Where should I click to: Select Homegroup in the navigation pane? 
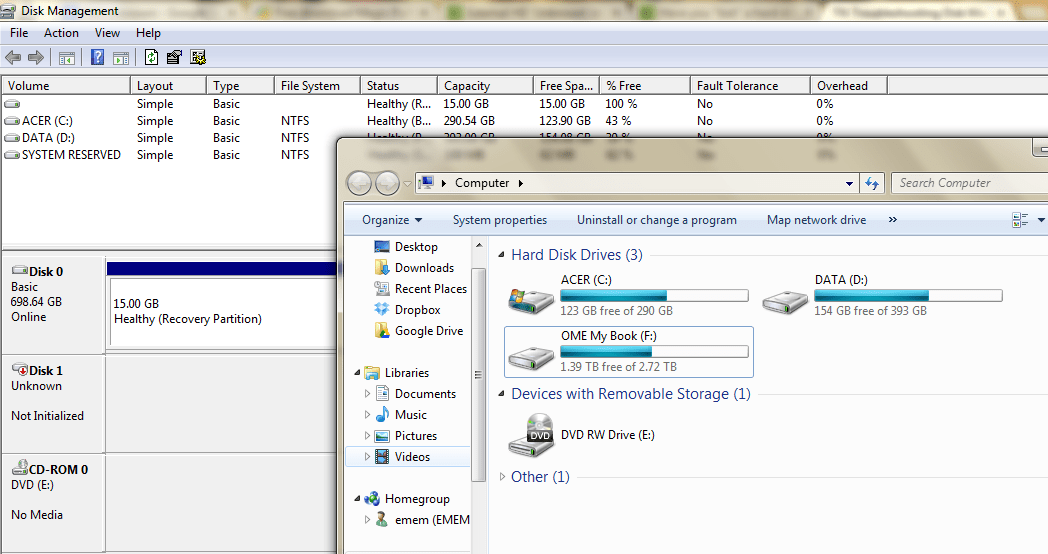407,499
